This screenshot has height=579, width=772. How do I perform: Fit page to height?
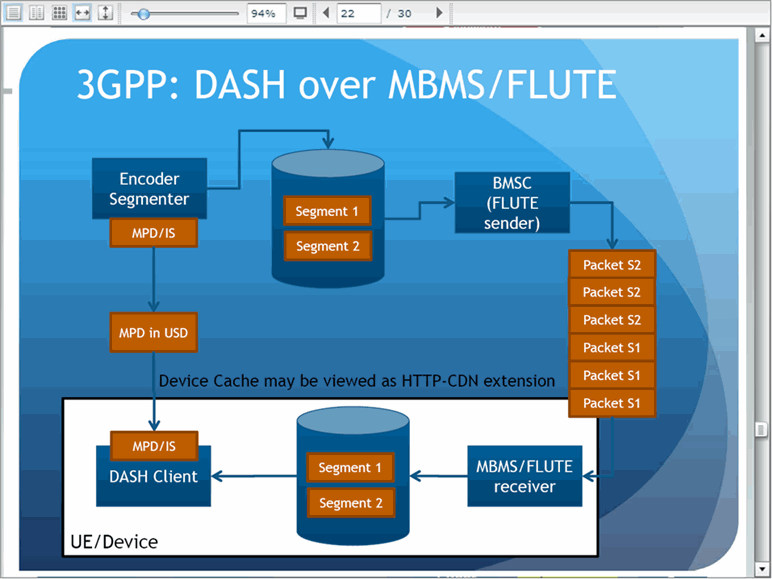pyautogui.click(x=105, y=13)
